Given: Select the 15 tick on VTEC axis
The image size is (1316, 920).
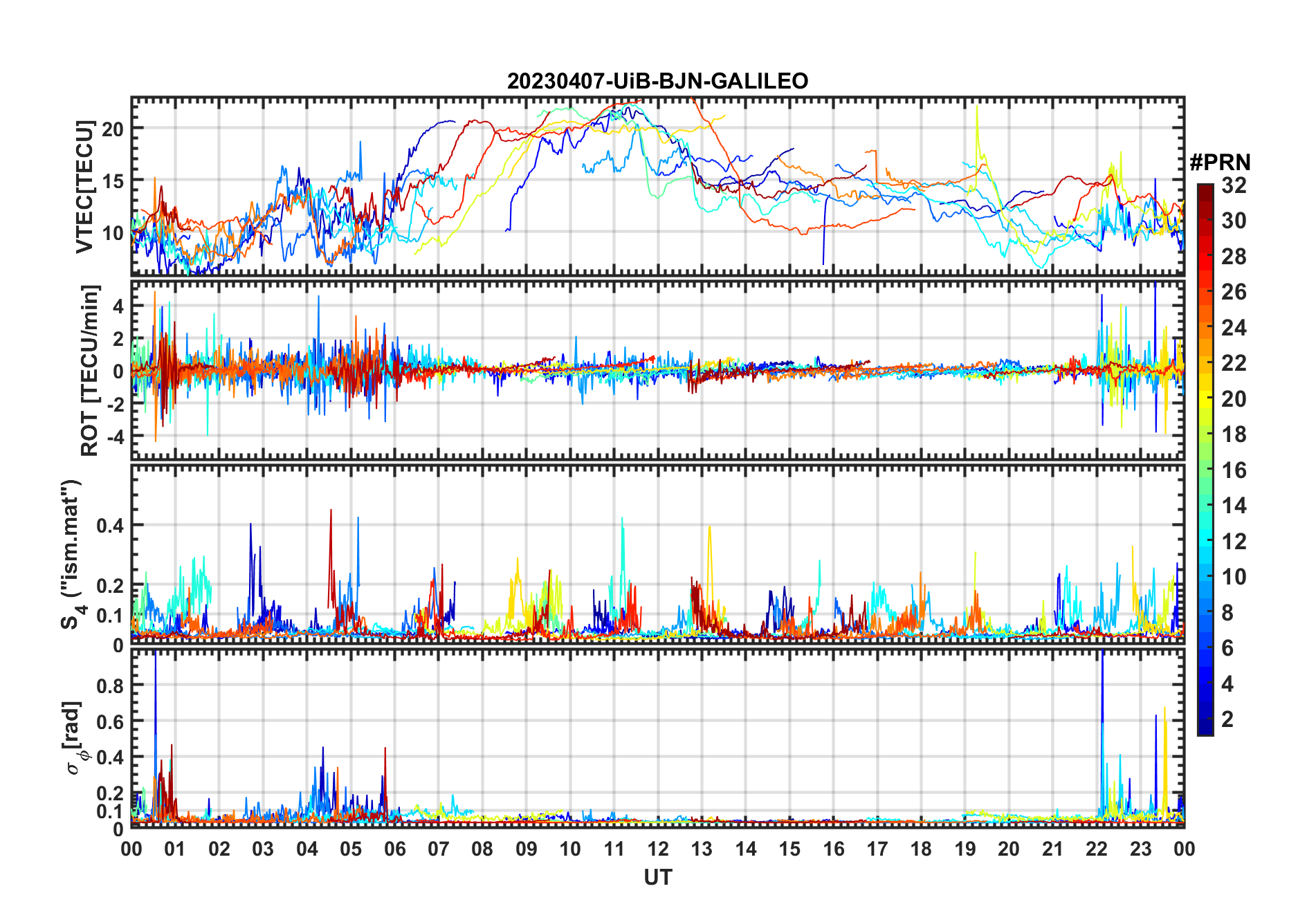Looking at the screenshot, I should [113, 181].
